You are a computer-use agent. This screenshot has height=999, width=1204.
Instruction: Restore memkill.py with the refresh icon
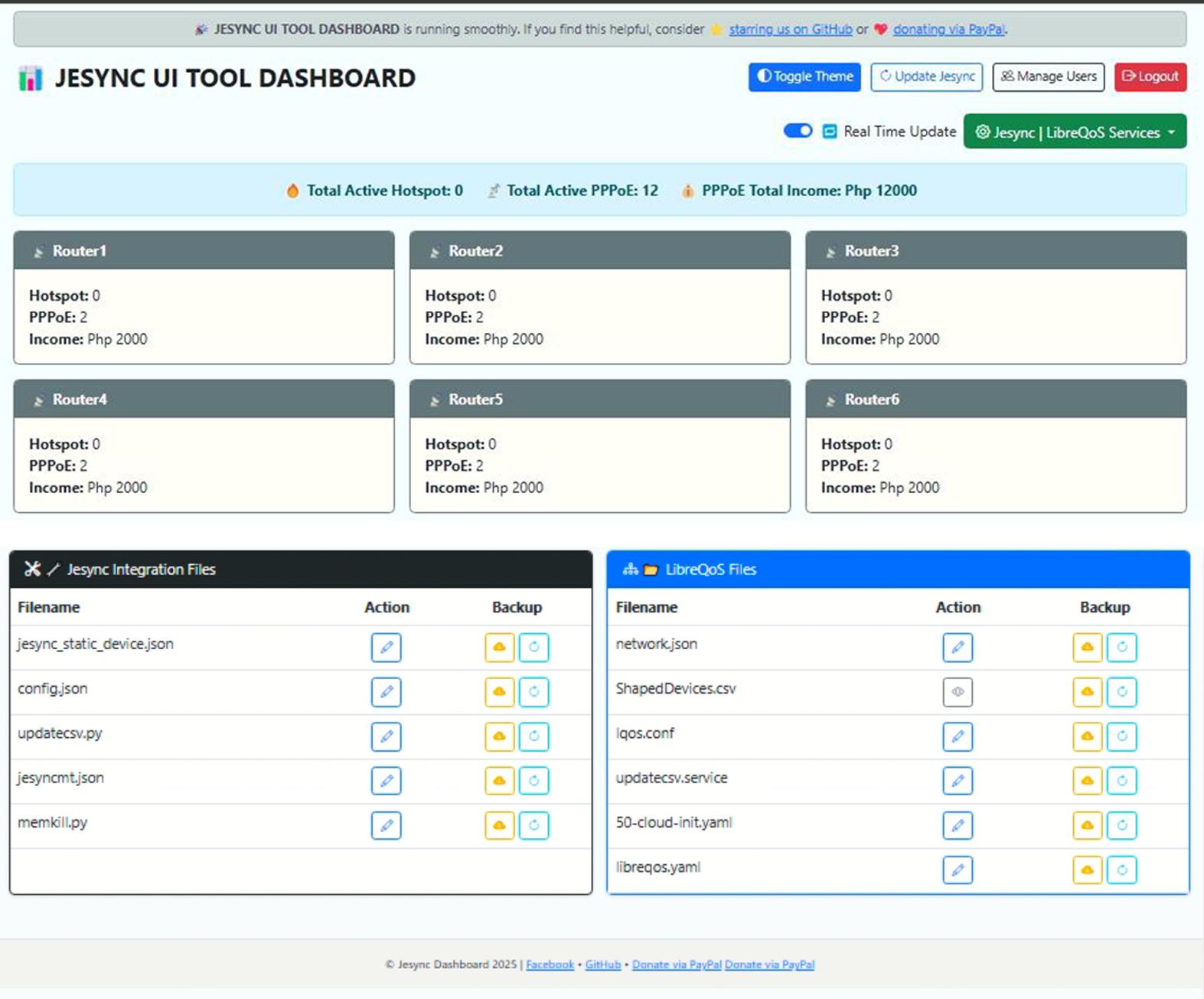point(534,825)
